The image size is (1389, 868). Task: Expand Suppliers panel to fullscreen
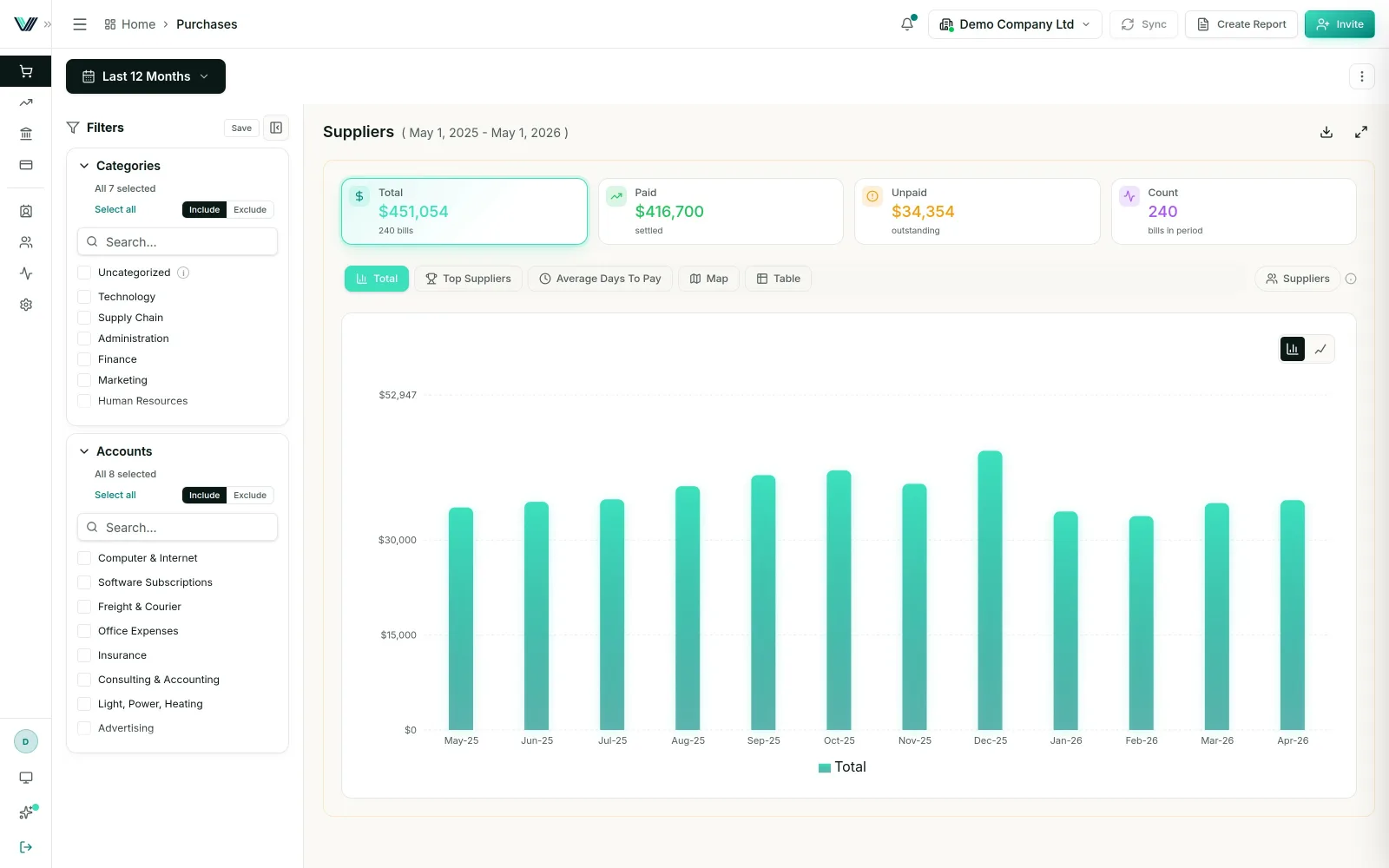click(x=1361, y=132)
